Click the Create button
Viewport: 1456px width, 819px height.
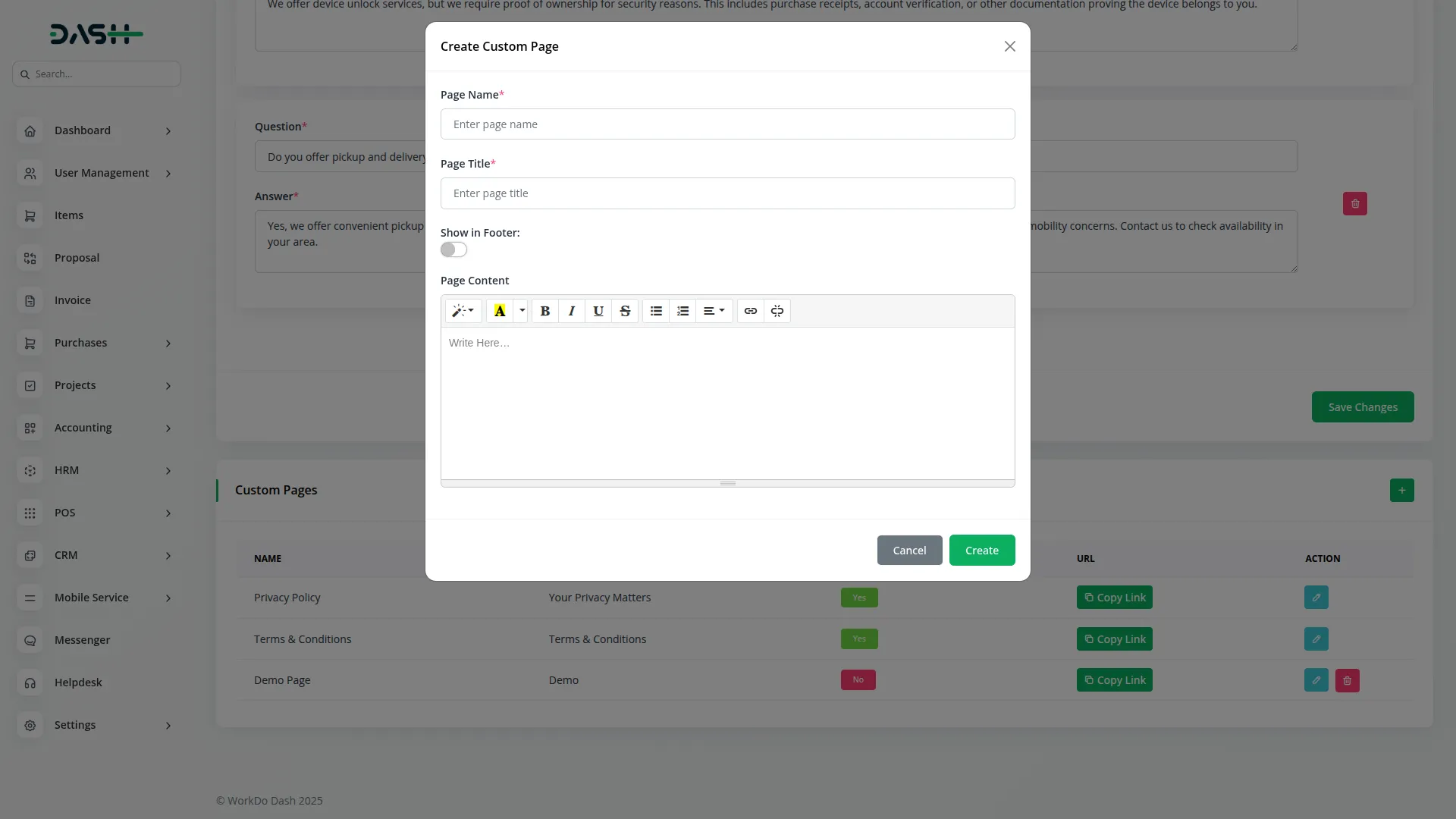point(981,550)
